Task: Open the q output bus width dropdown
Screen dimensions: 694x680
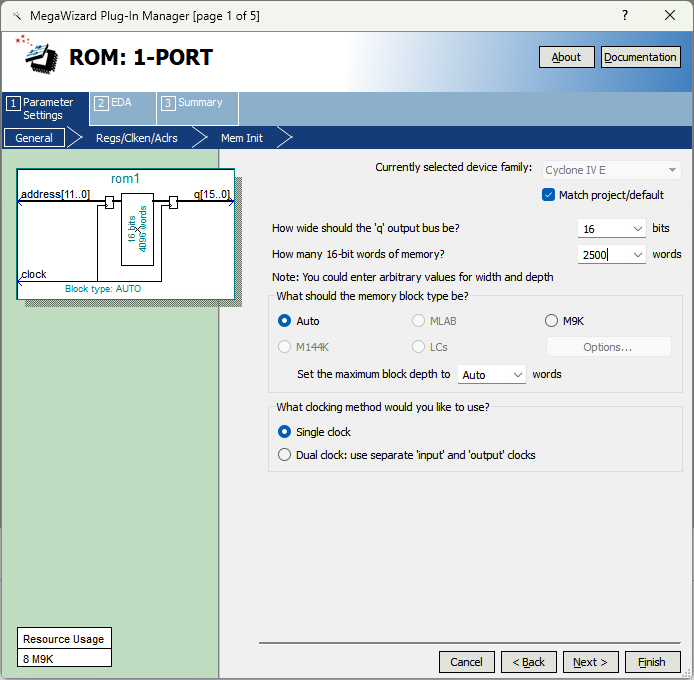Action: tap(637, 229)
